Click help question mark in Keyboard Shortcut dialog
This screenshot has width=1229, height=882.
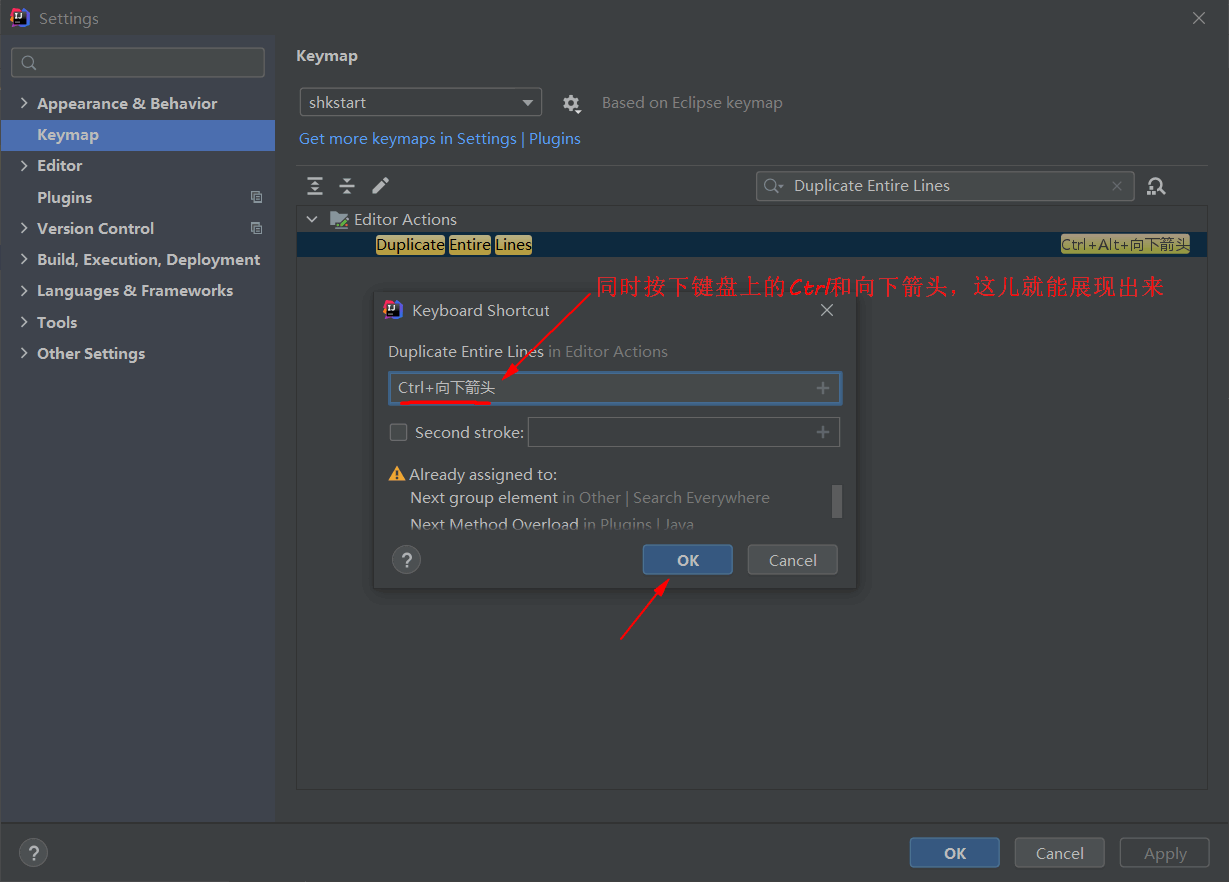[406, 560]
